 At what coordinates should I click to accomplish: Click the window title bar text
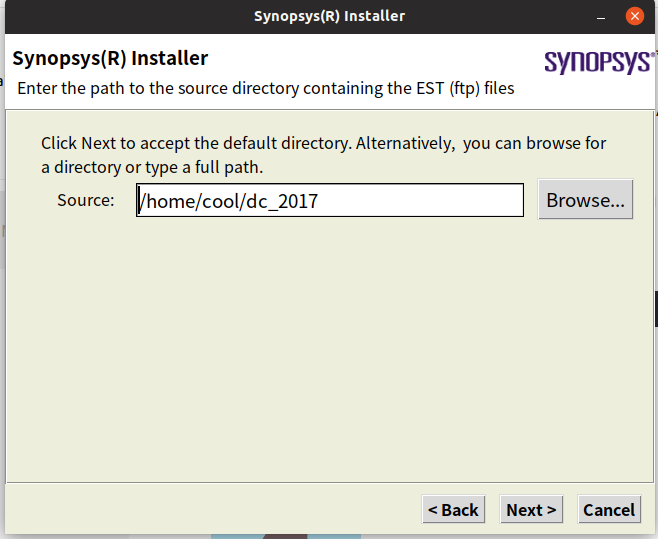329,16
